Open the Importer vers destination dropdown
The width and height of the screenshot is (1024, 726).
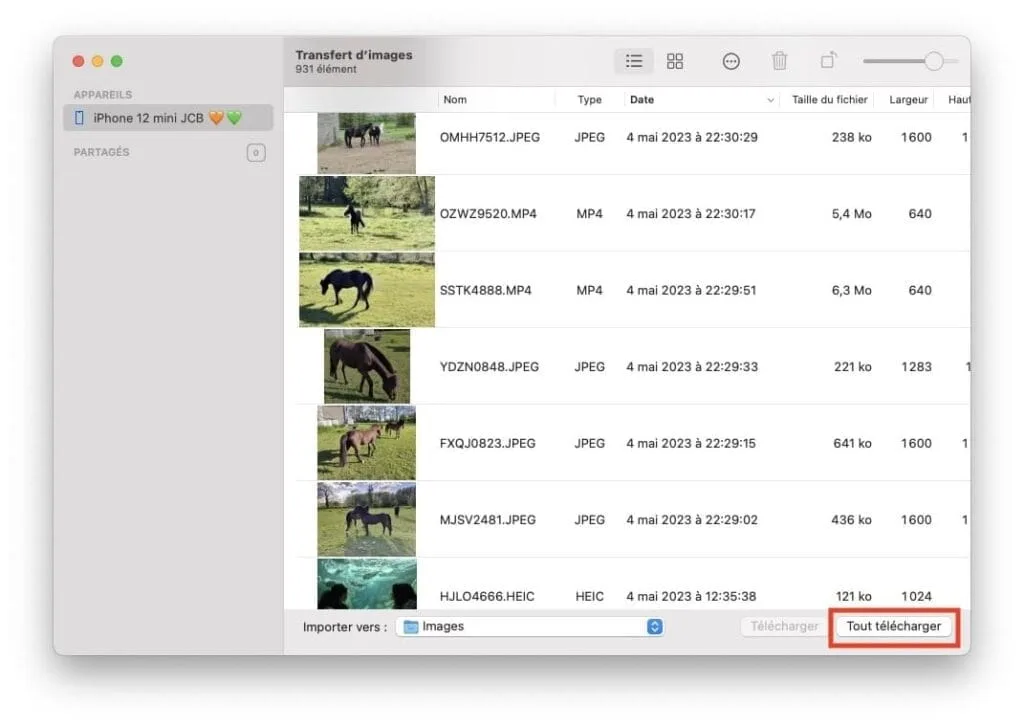tap(655, 627)
